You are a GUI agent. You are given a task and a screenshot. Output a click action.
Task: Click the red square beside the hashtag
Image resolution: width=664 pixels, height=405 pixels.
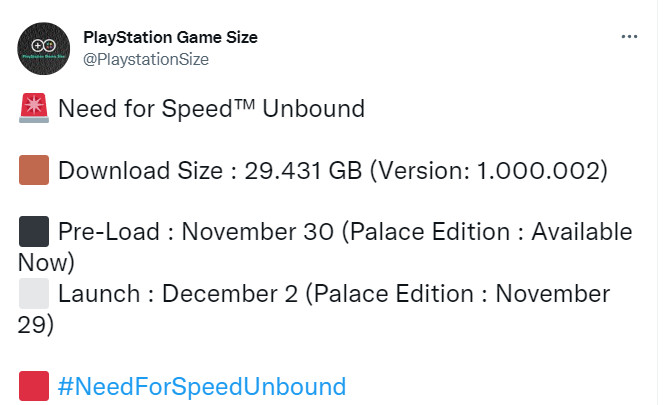34,386
